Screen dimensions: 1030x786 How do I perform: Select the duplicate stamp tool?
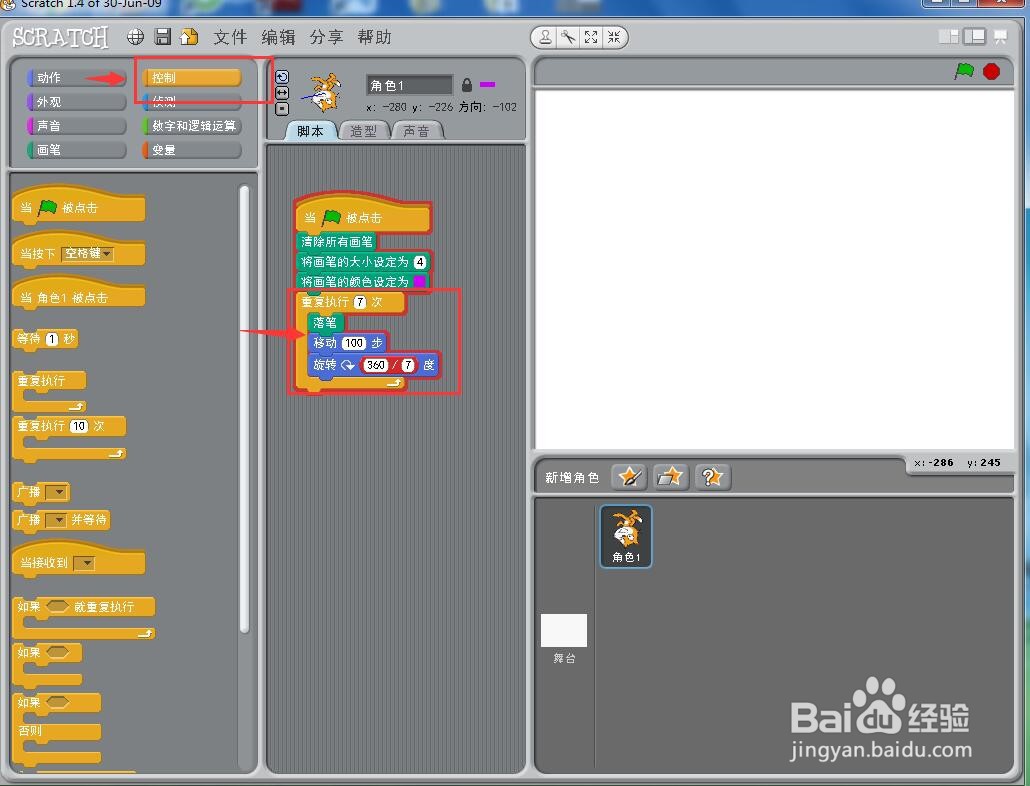(545, 37)
